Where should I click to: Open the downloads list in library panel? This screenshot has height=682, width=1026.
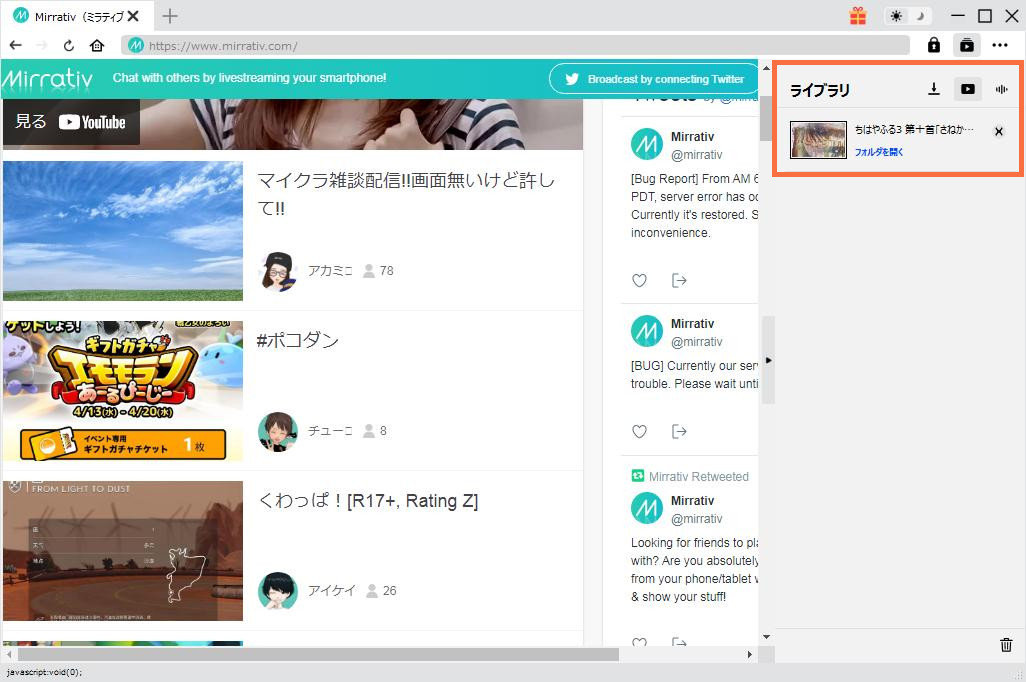(934, 89)
